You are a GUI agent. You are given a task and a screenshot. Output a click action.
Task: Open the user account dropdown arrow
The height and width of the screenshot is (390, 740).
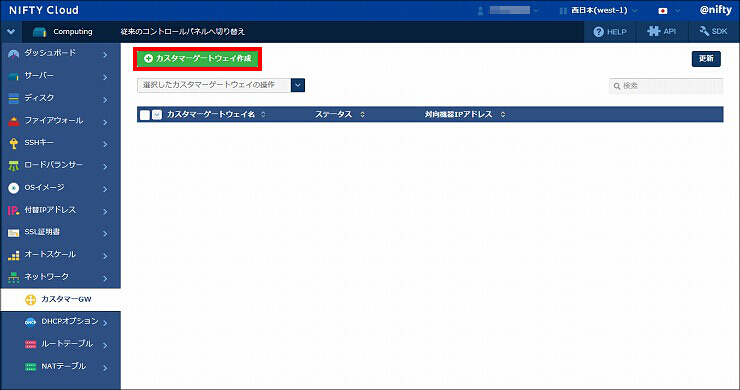click(536, 11)
